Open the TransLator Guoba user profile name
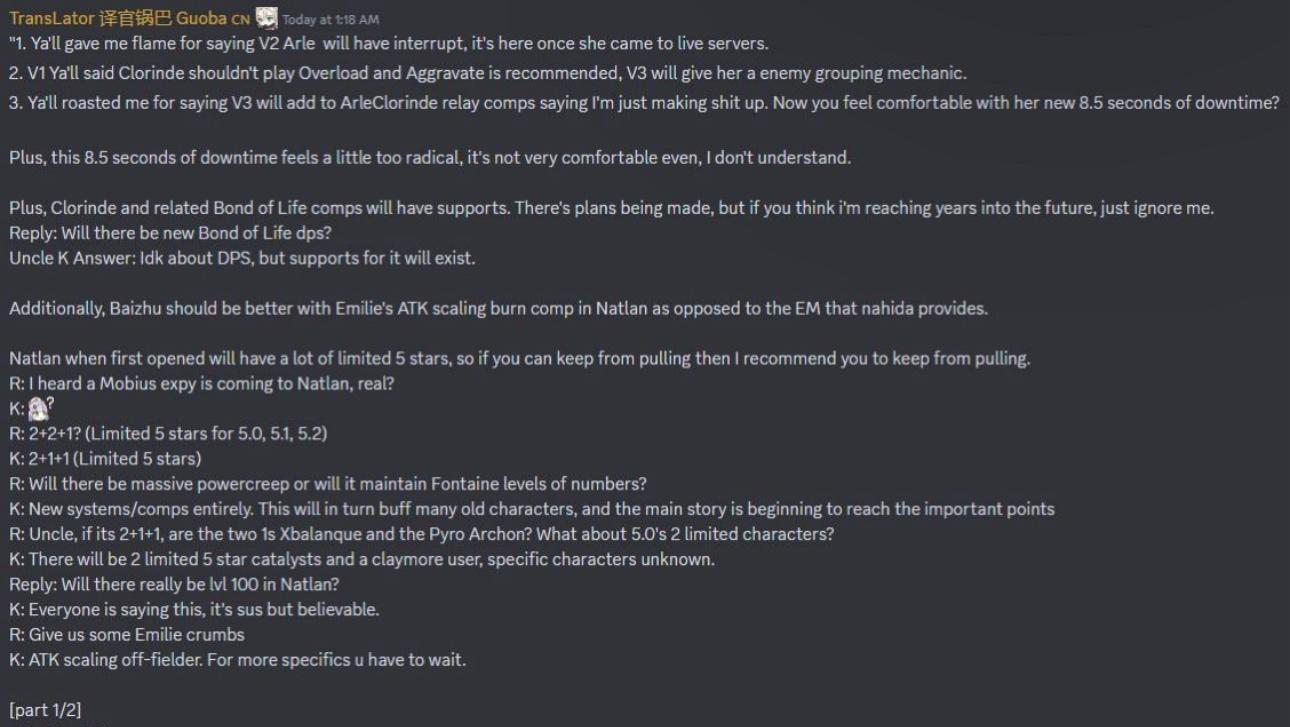The width and height of the screenshot is (1290, 727). point(117,19)
